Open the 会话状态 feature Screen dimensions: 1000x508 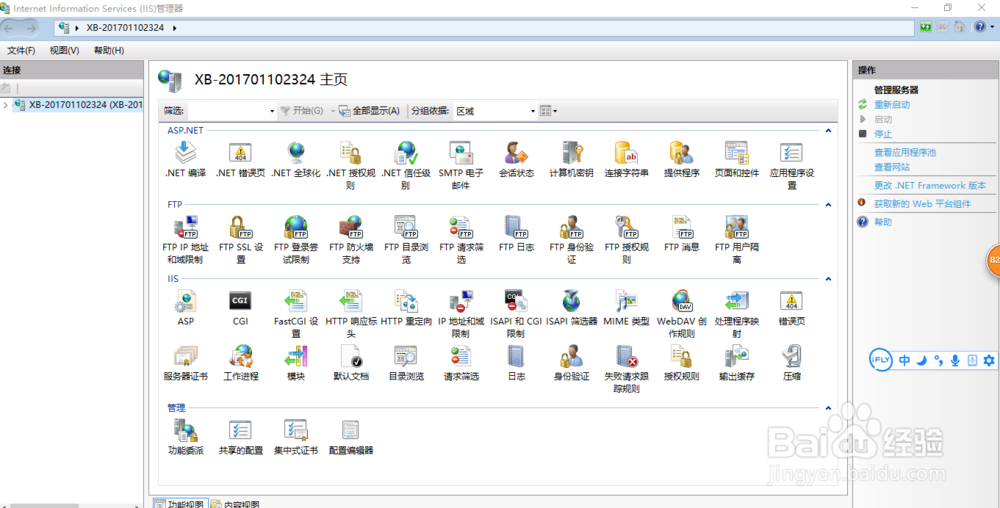[x=516, y=159]
